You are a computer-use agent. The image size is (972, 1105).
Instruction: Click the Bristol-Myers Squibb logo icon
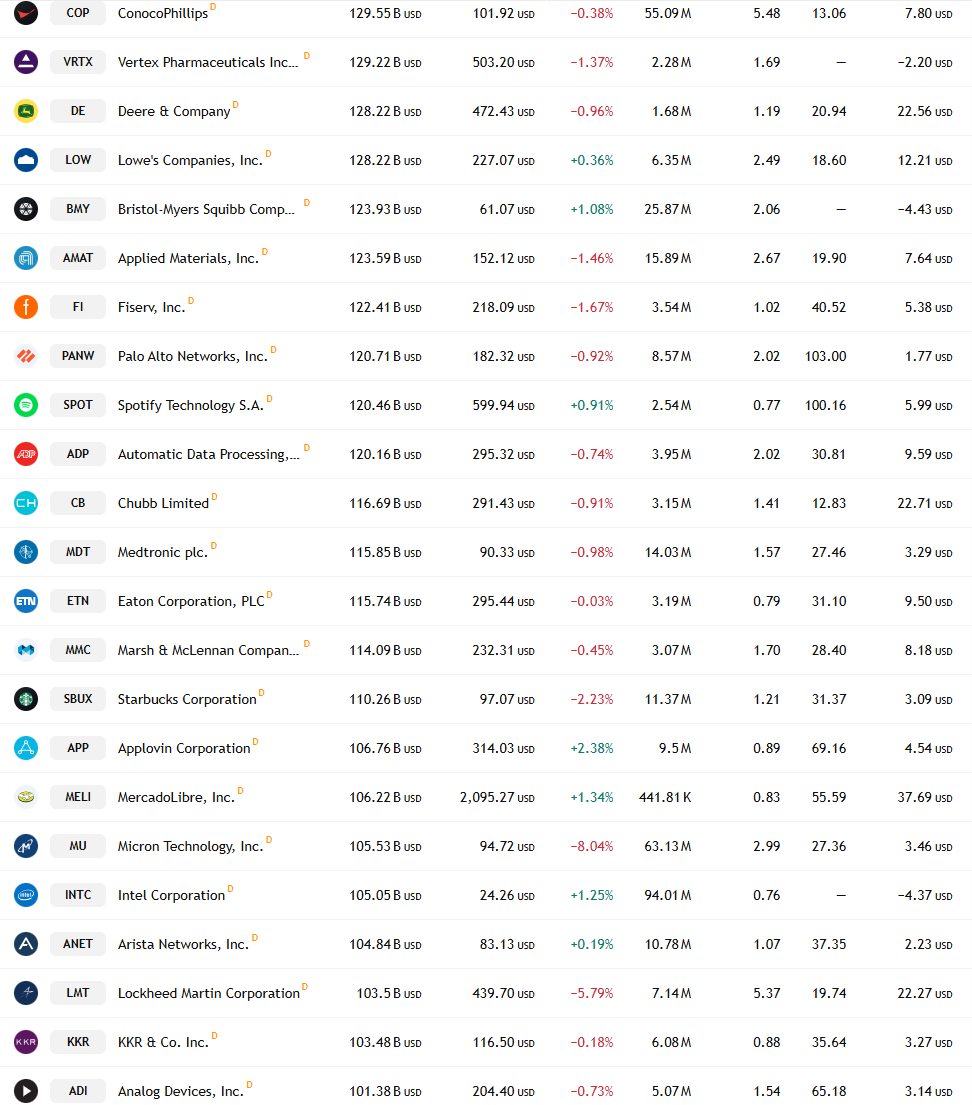click(26, 209)
